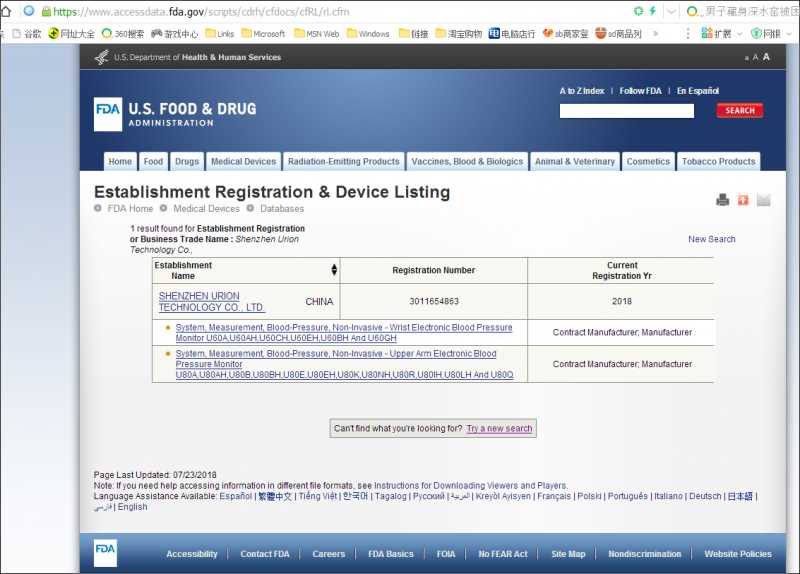800x574 pixels.
Task: Select the Tobacco Products tab
Action: click(x=718, y=161)
